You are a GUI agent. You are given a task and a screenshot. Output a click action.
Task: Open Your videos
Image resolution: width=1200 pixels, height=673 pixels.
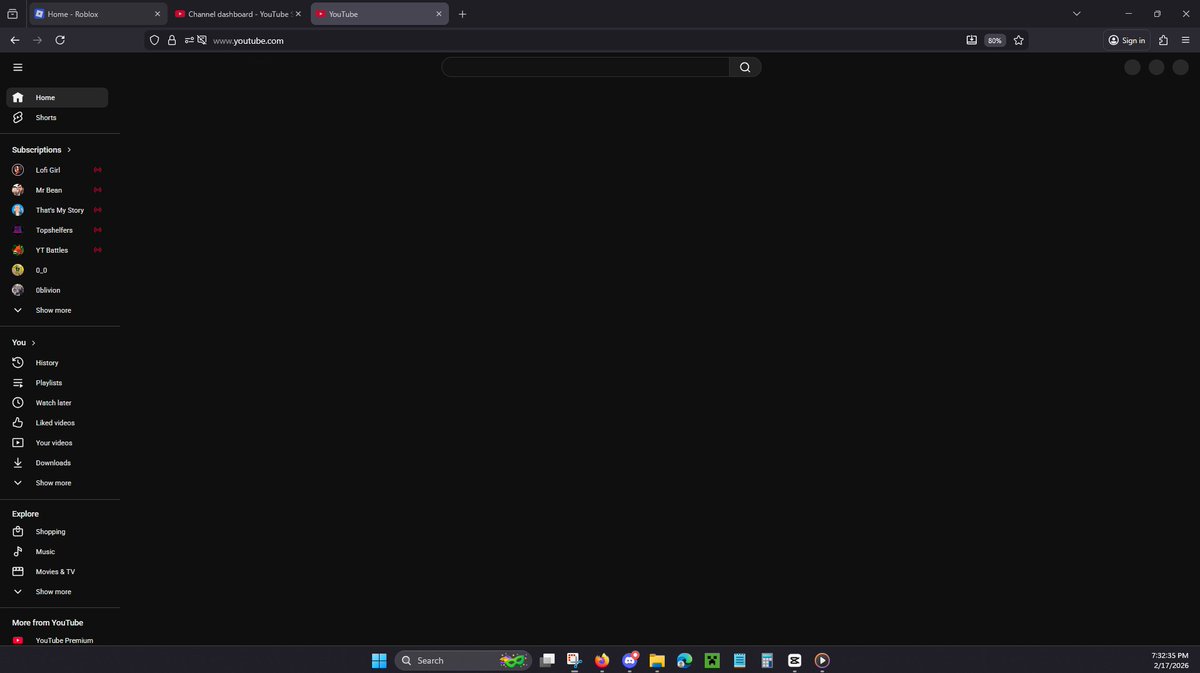point(57,443)
